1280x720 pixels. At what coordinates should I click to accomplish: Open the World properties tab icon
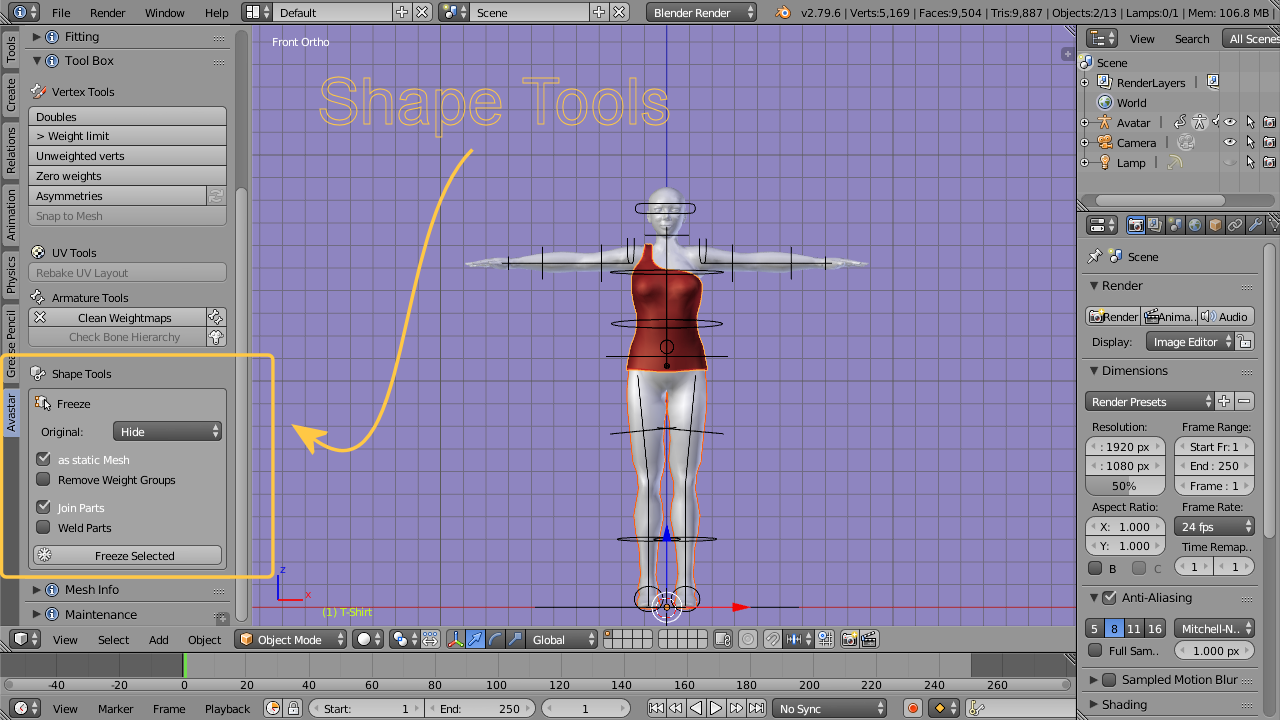pyautogui.click(x=1195, y=225)
